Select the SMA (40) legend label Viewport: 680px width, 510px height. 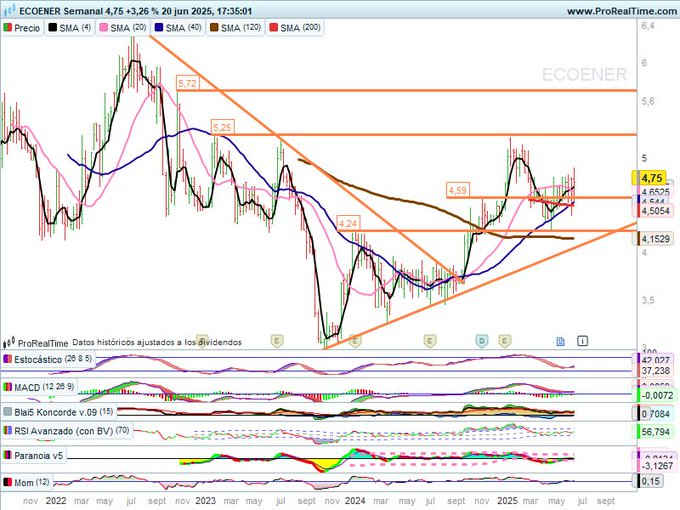pyautogui.click(x=184, y=28)
